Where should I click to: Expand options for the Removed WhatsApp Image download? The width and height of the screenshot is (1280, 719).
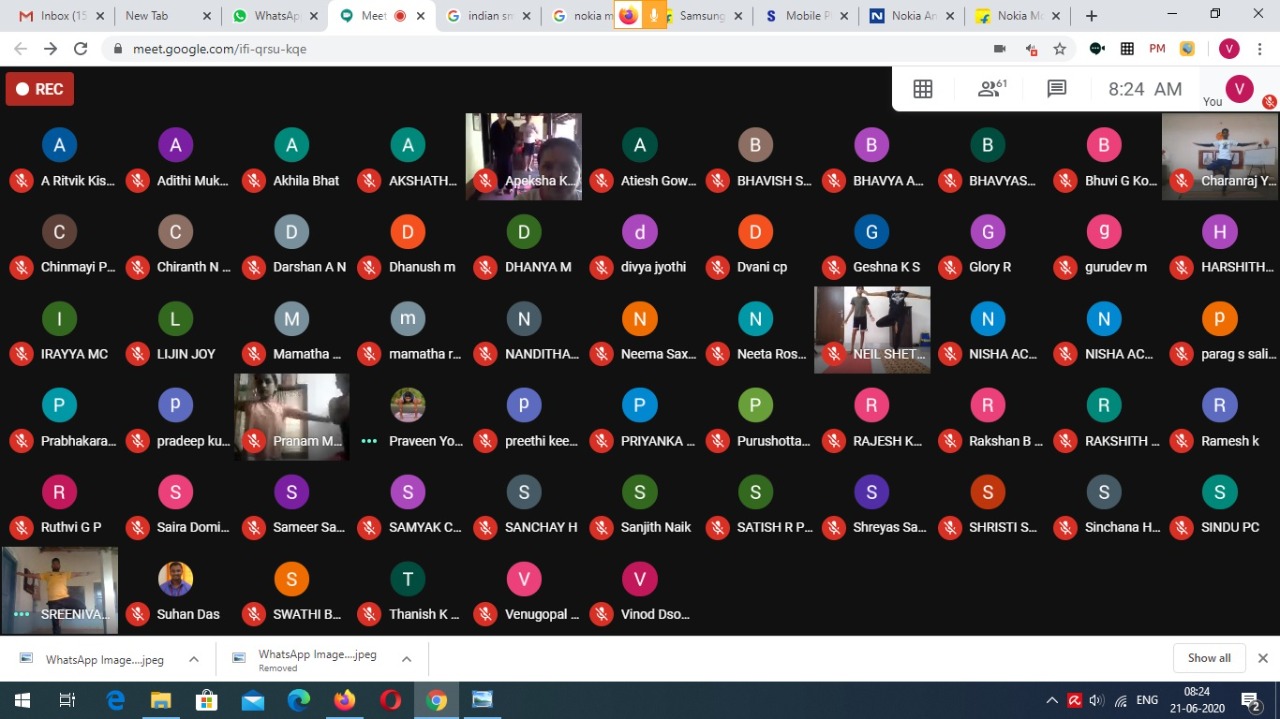pyautogui.click(x=406, y=659)
